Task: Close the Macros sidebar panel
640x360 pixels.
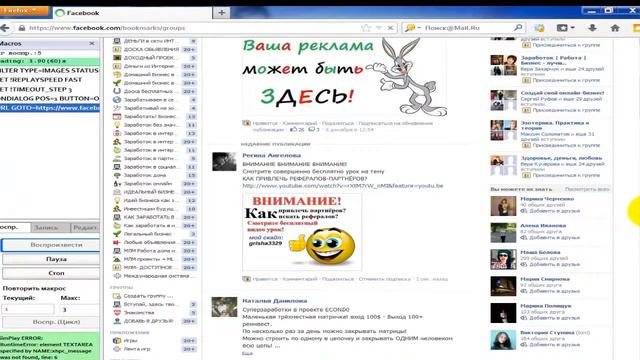Action: (x=92, y=43)
